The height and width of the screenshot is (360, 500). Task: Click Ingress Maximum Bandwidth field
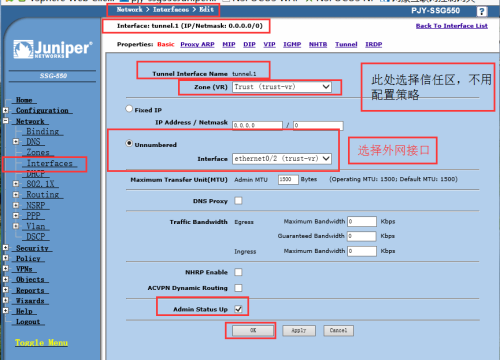[x=362, y=251]
